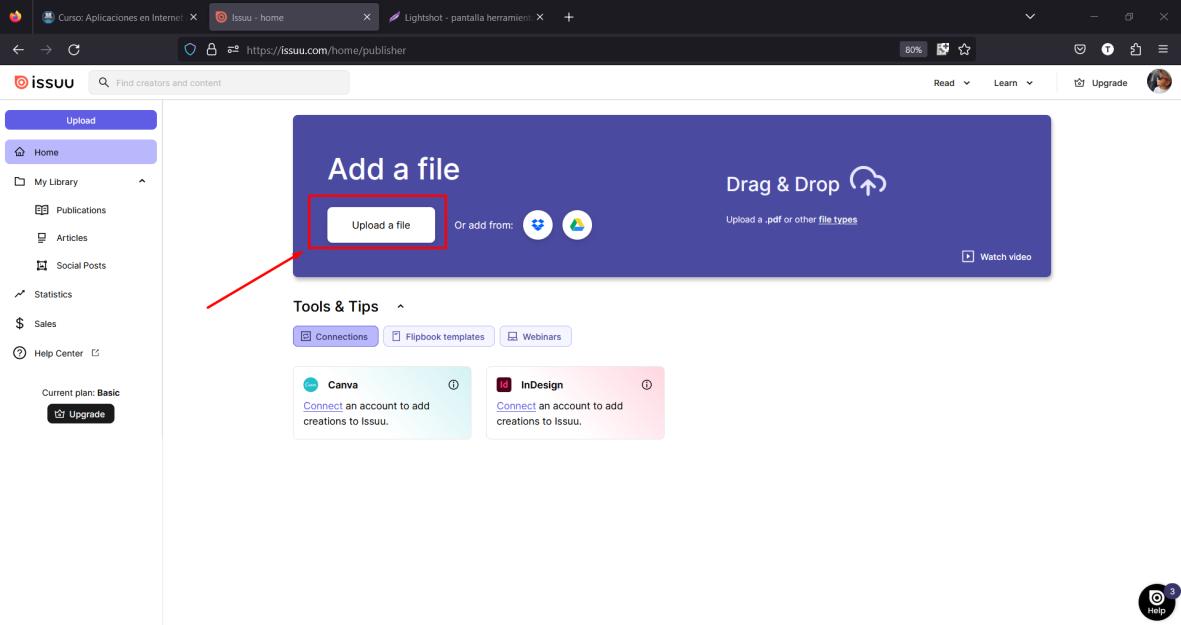The height and width of the screenshot is (625, 1181).
Task: Click the padlock site info icon
Action: pyautogui.click(x=212, y=50)
